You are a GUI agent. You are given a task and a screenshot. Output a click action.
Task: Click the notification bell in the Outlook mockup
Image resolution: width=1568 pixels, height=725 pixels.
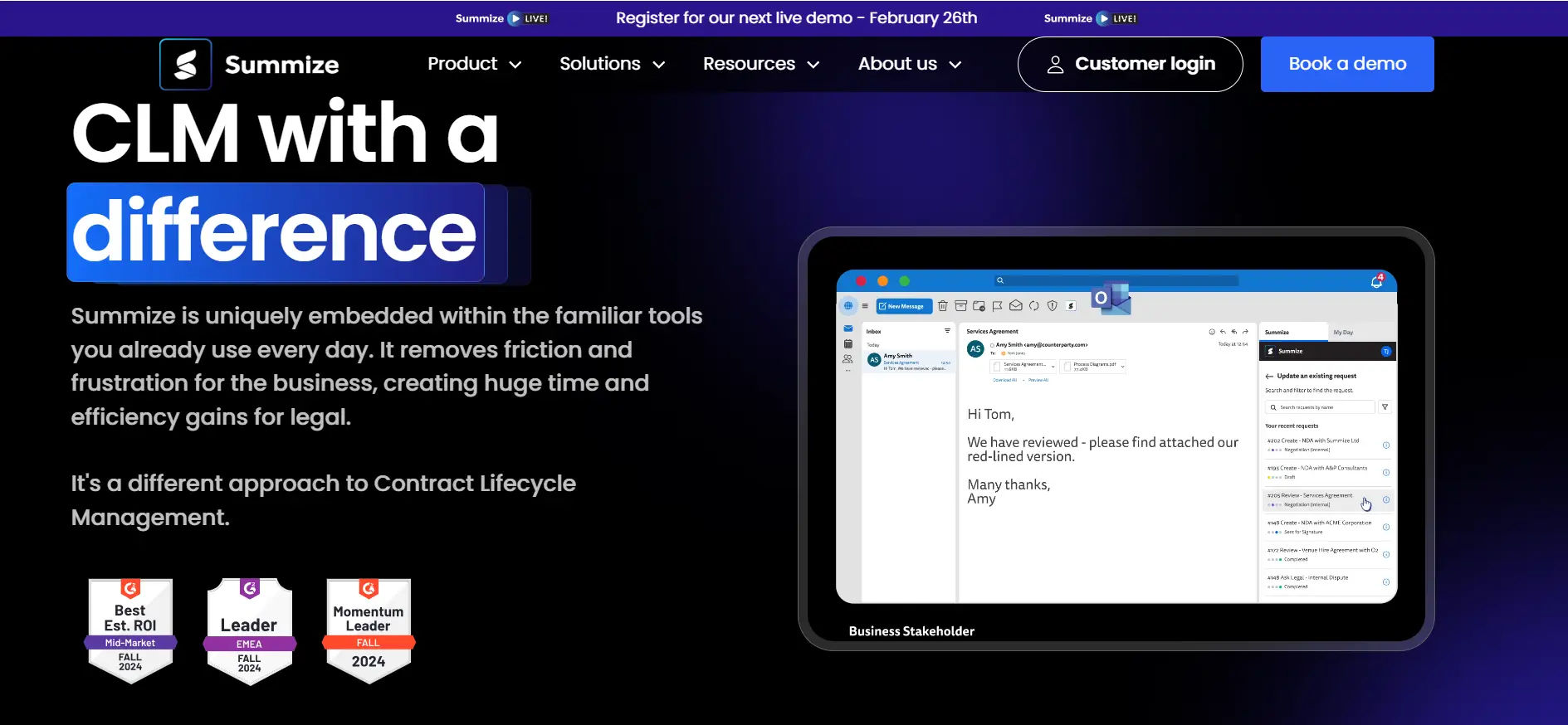pyautogui.click(x=1377, y=281)
